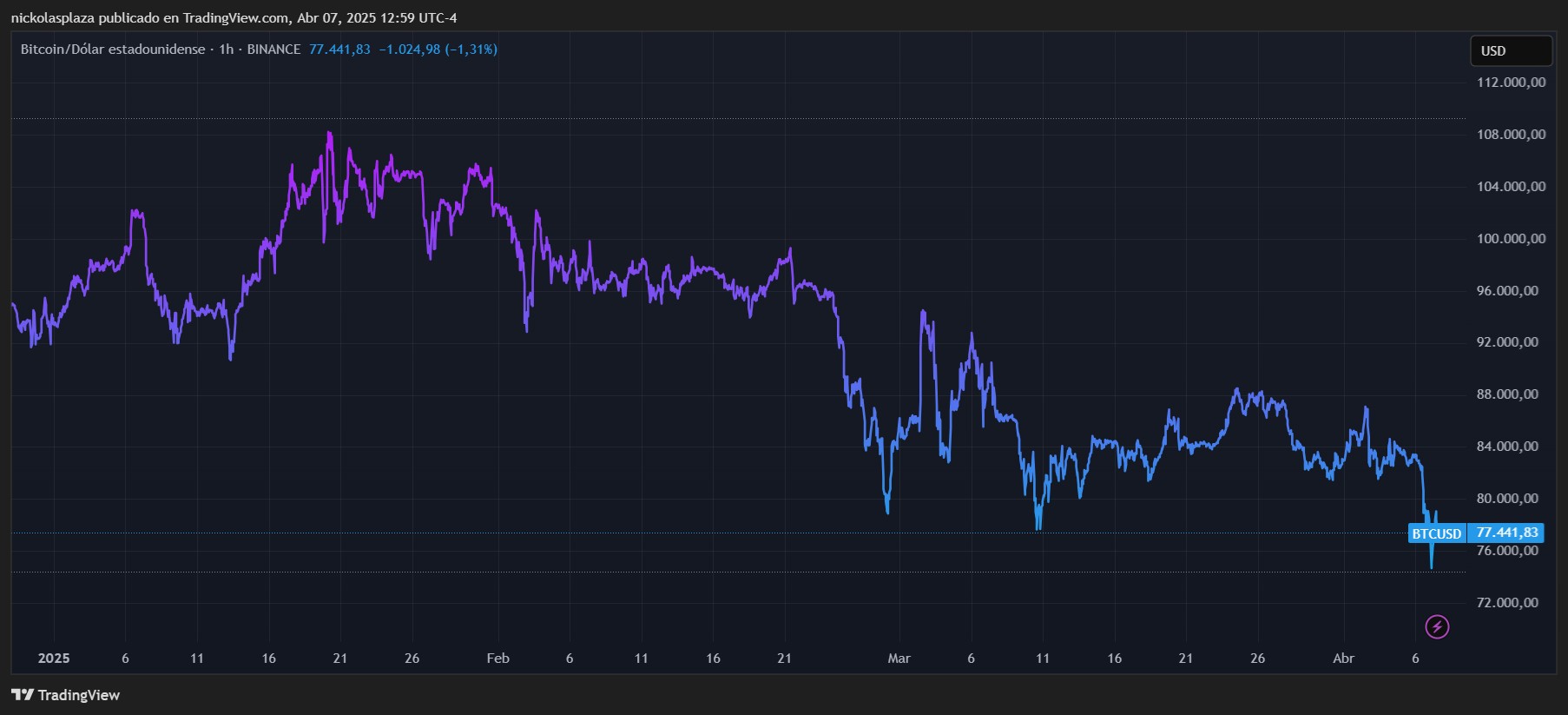Click the Abr 07, 2025 12:59 UTC-4 timestamp

(377, 17)
